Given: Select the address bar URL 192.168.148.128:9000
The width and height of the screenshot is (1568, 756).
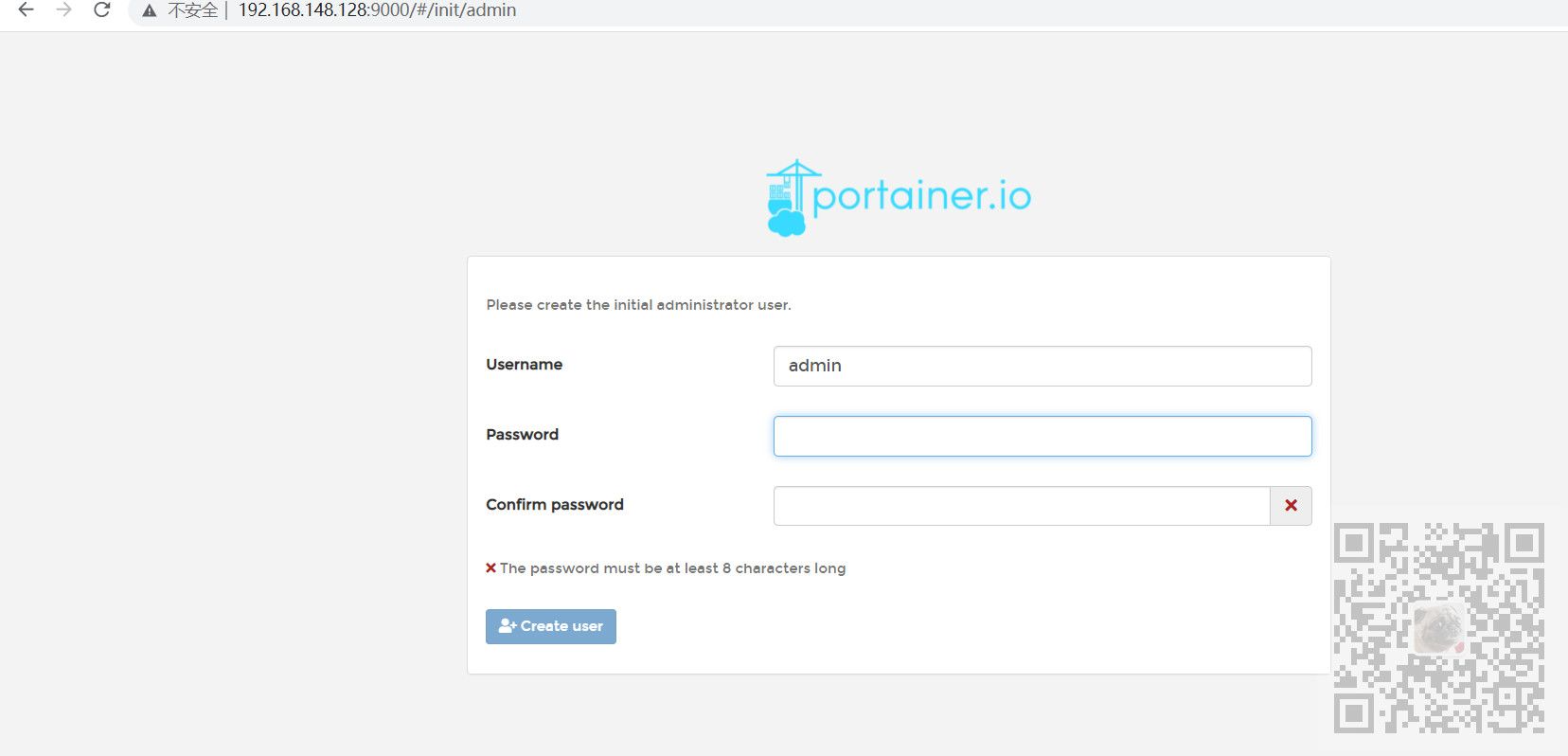Looking at the screenshot, I should click(377, 10).
